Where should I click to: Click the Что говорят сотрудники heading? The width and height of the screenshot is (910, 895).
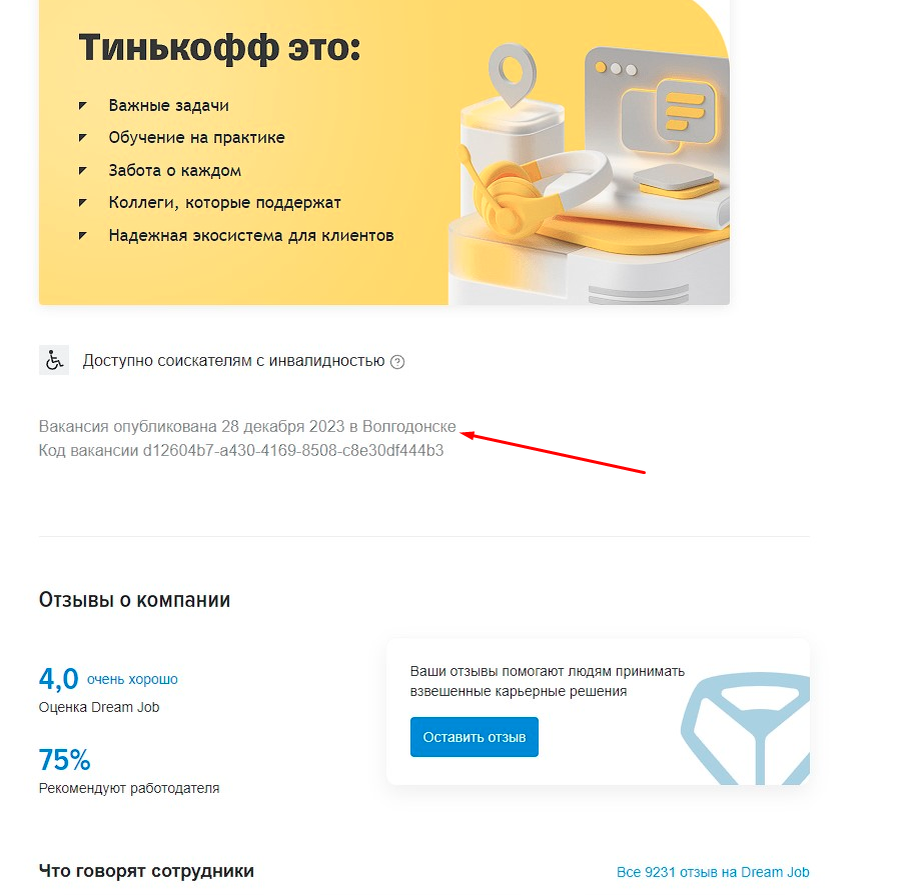146,871
